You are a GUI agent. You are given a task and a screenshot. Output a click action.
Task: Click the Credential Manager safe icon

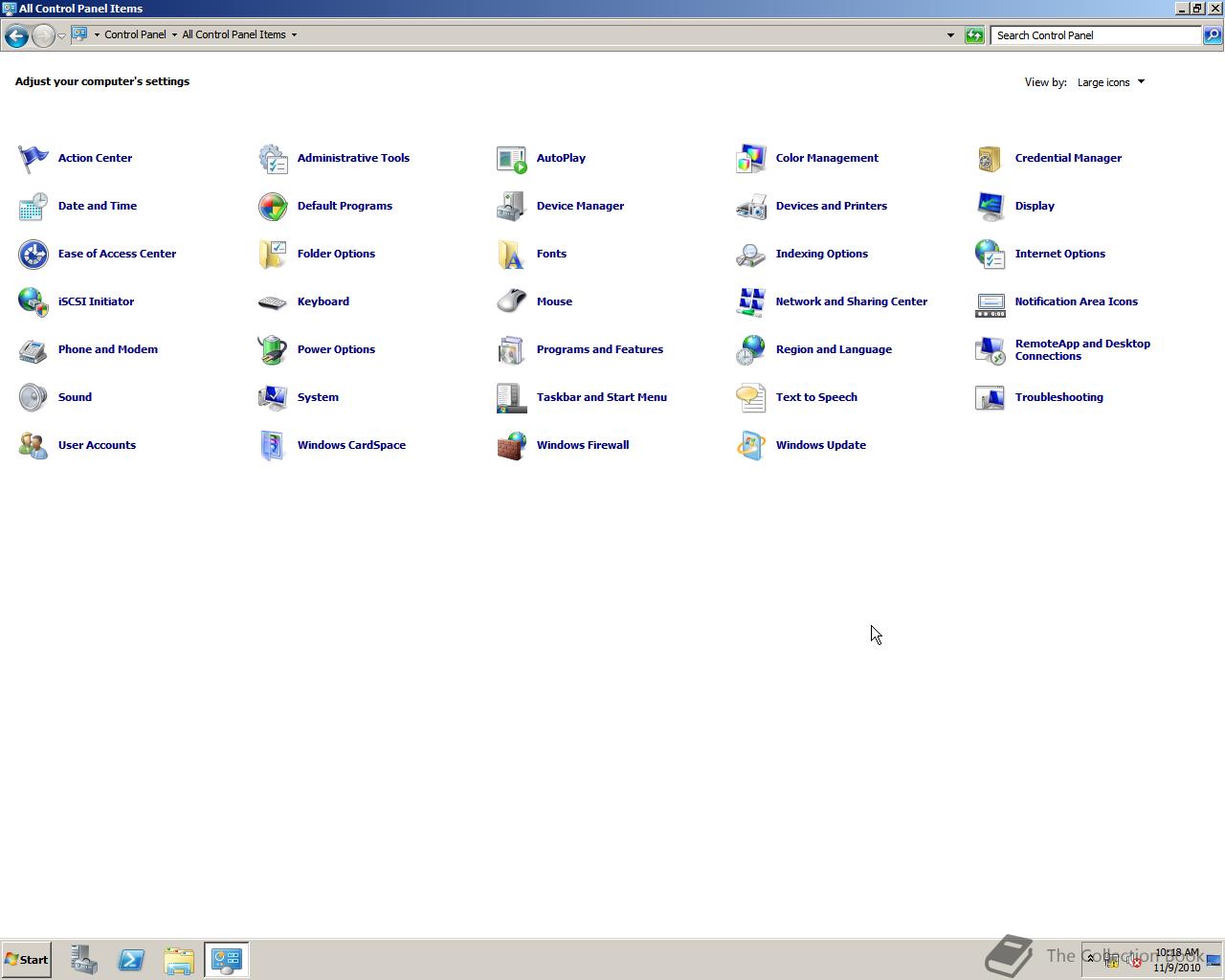pyautogui.click(x=991, y=158)
